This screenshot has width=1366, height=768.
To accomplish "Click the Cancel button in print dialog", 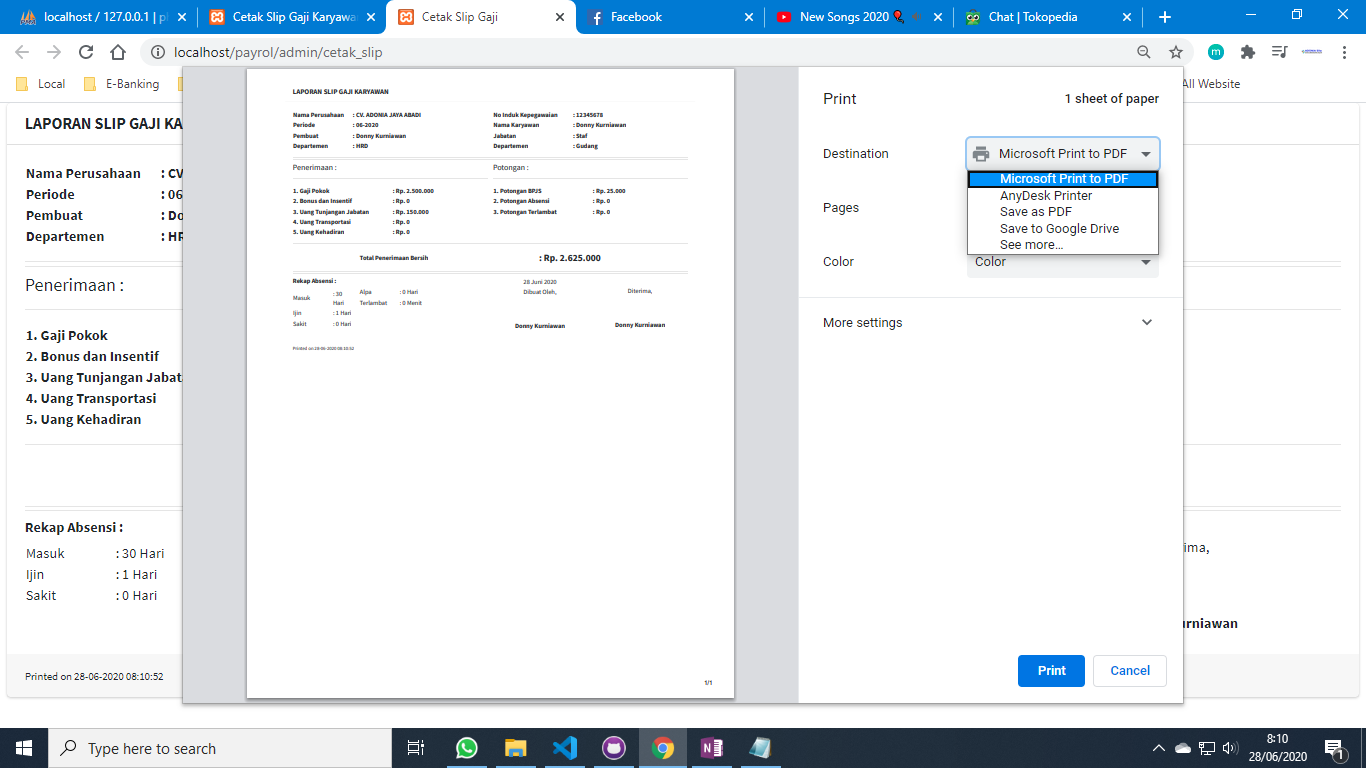I will [1129, 671].
